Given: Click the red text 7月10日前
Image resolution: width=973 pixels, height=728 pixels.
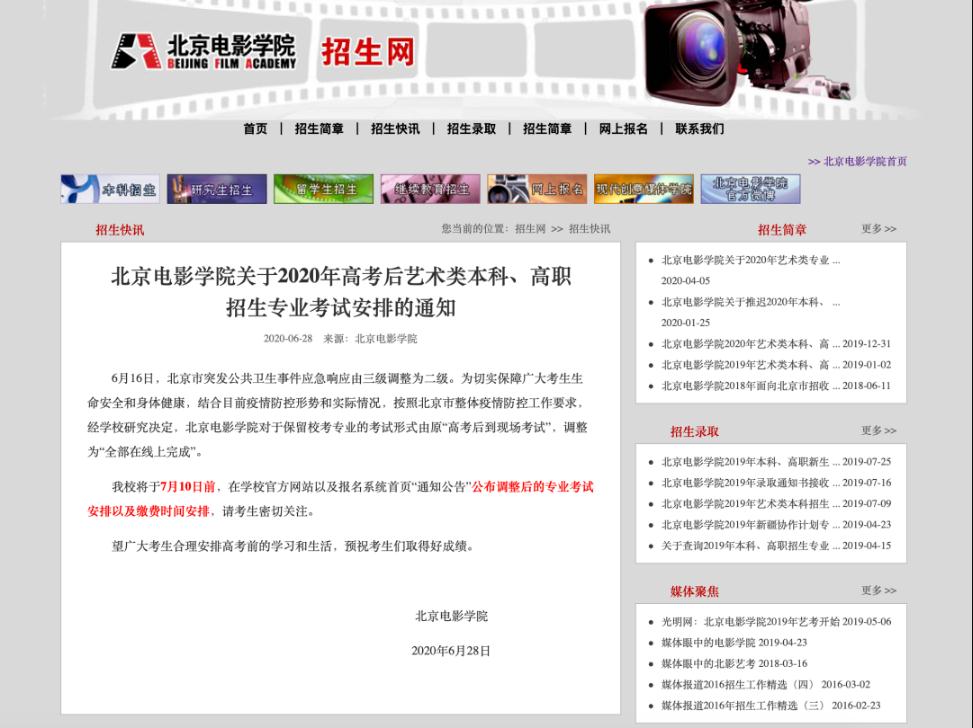Looking at the screenshot, I should click(x=187, y=487).
